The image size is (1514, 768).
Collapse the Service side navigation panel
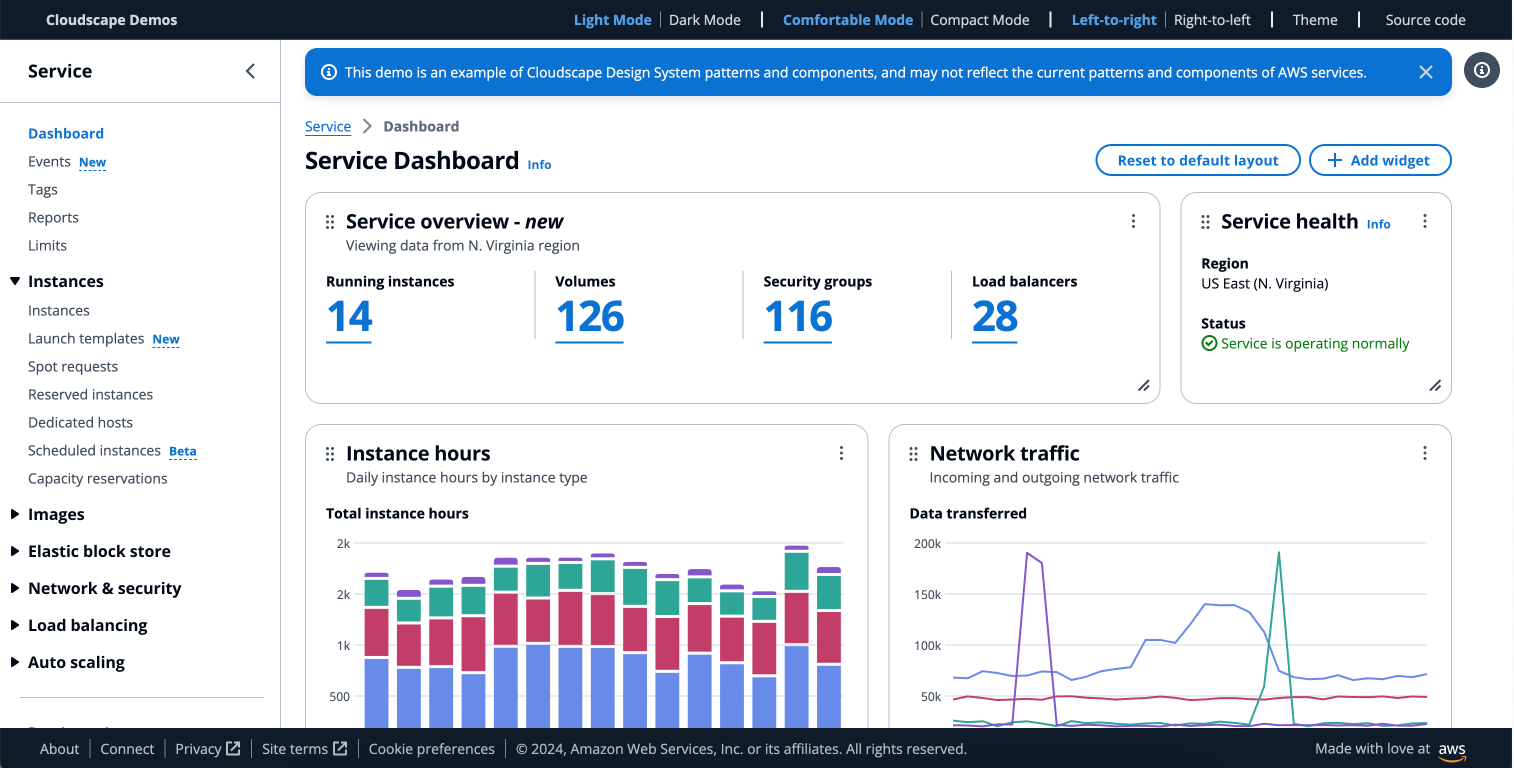pos(250,71)
